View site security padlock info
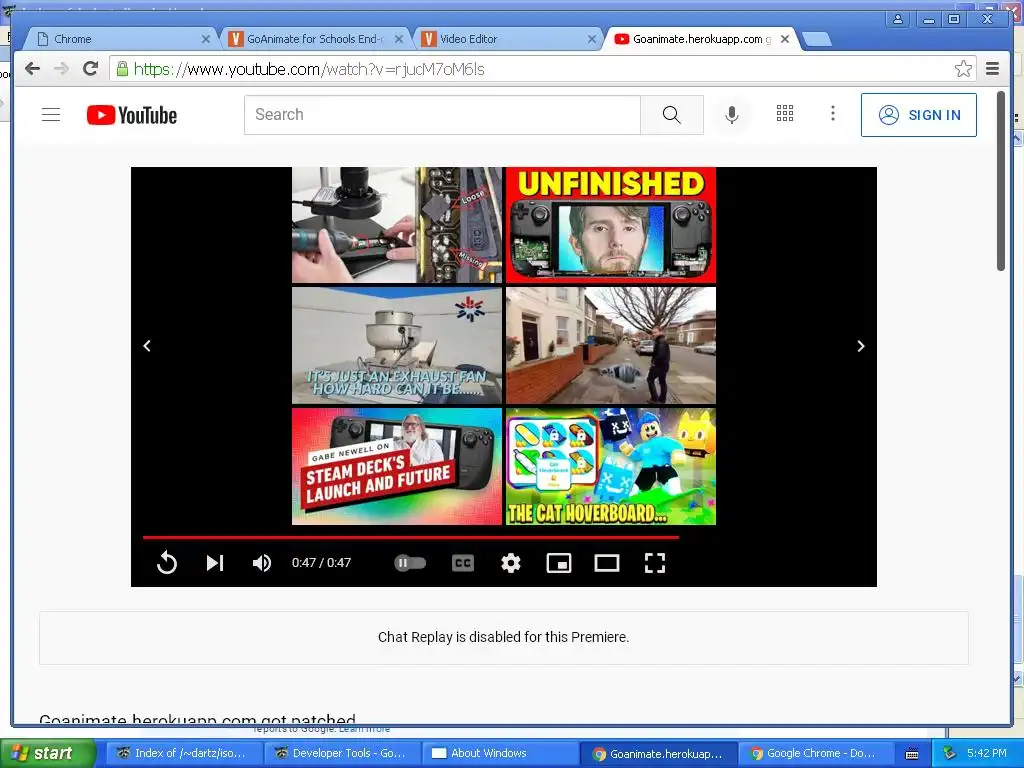This screenshot has width=1024, height=768. [122, 69]
